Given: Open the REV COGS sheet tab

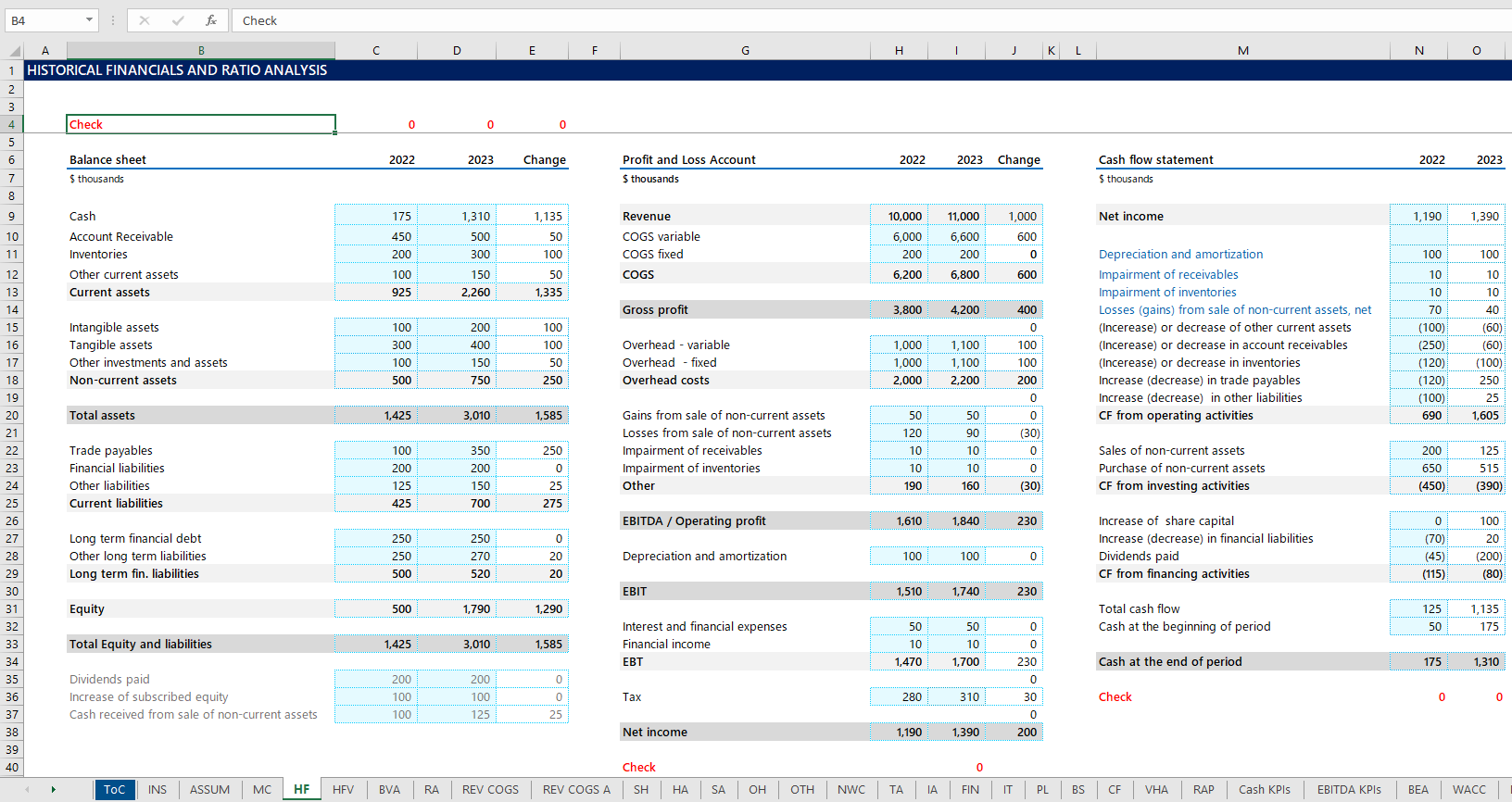Looking at the screenshot, I should point(490,789).
